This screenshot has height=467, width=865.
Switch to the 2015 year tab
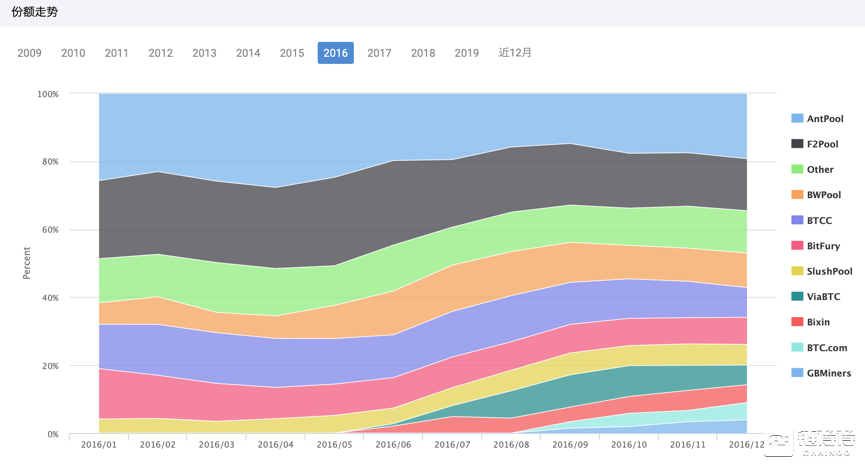292,53
